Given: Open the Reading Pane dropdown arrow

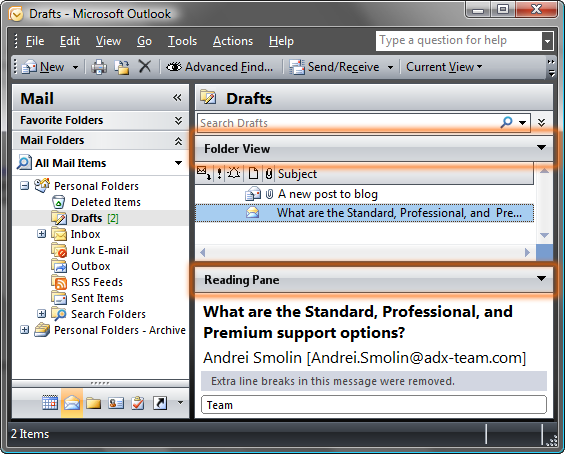Looking at the screenshot, I should pyautogui.click(x=541, y=279).
